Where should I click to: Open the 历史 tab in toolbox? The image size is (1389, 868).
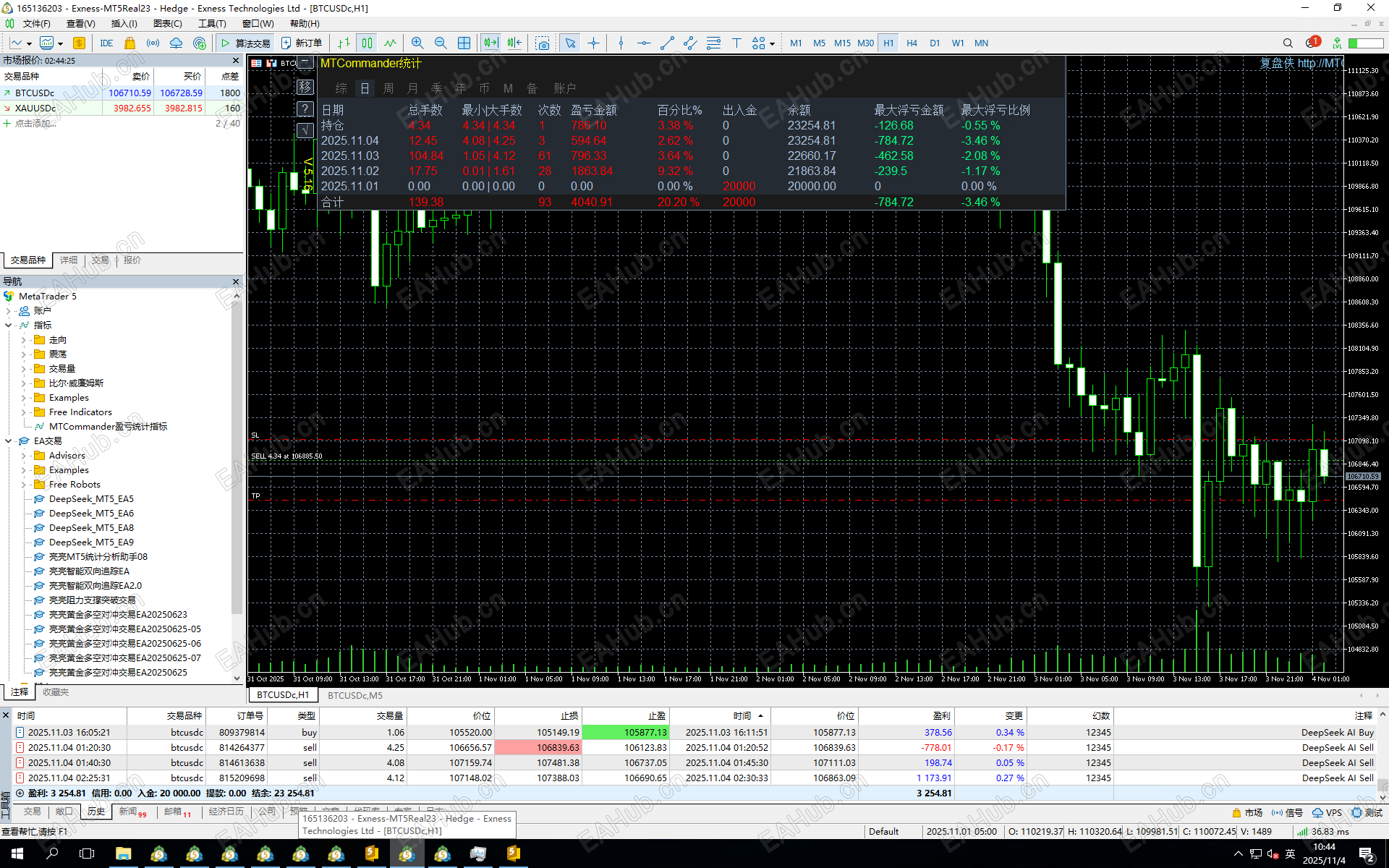[96, 812]
